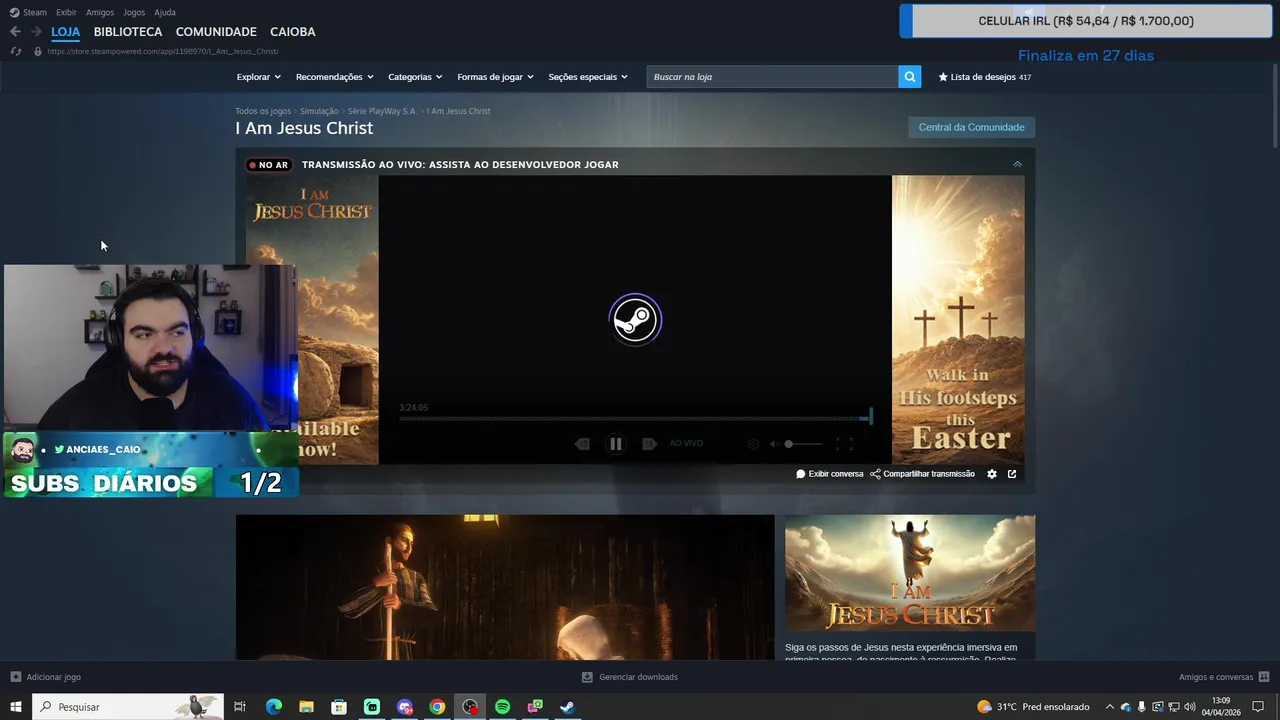Image resolution: width=1280 pixels, height=720 pixels.
Task: Open the CAIOBA profile tab
Action: pyautogui.click(x=292, y=32)
